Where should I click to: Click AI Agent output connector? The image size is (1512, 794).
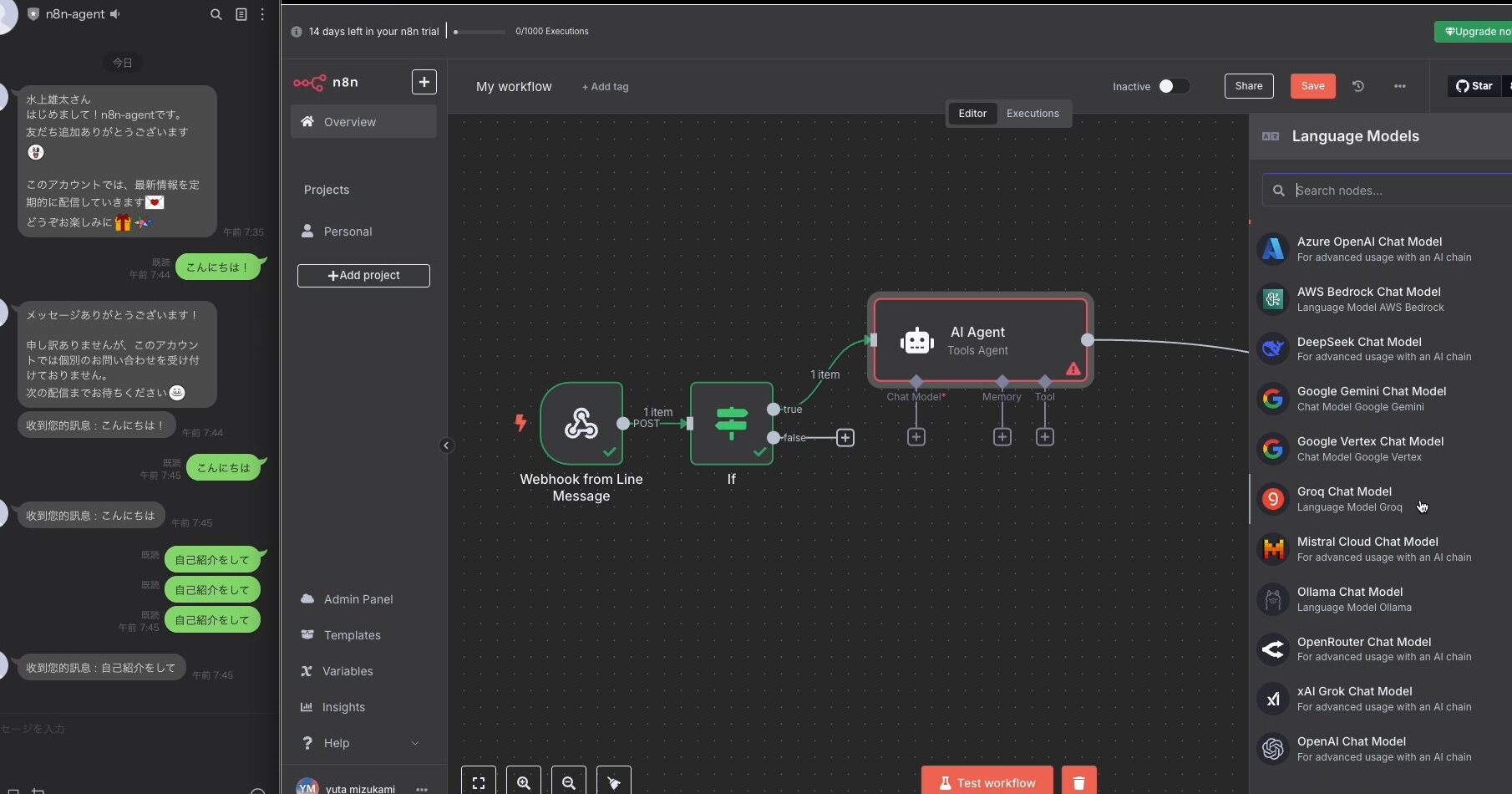(x=1087, y=340)
